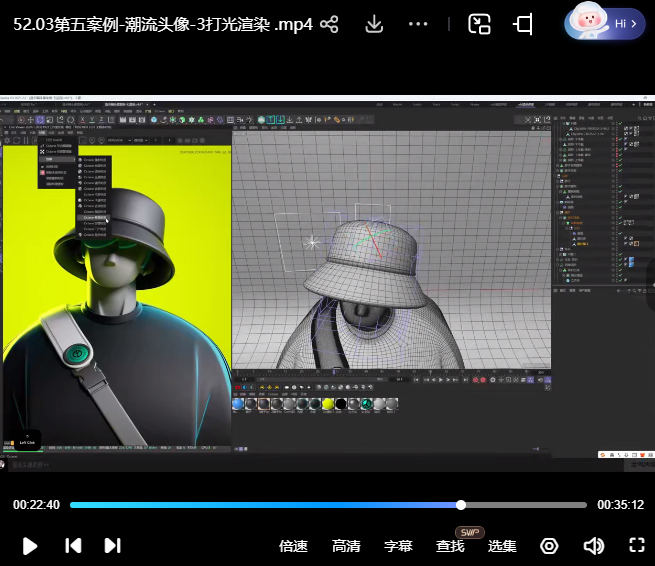The width and height of the screenshot is (655, 566).
Task: Open the Hi assistant avatar button
Action: click(x=604, y=23)
